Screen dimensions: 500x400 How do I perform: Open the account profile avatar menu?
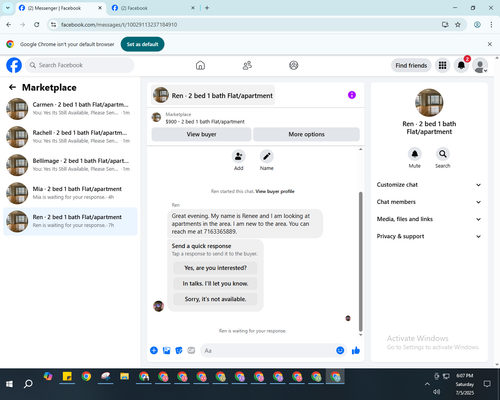480,65
